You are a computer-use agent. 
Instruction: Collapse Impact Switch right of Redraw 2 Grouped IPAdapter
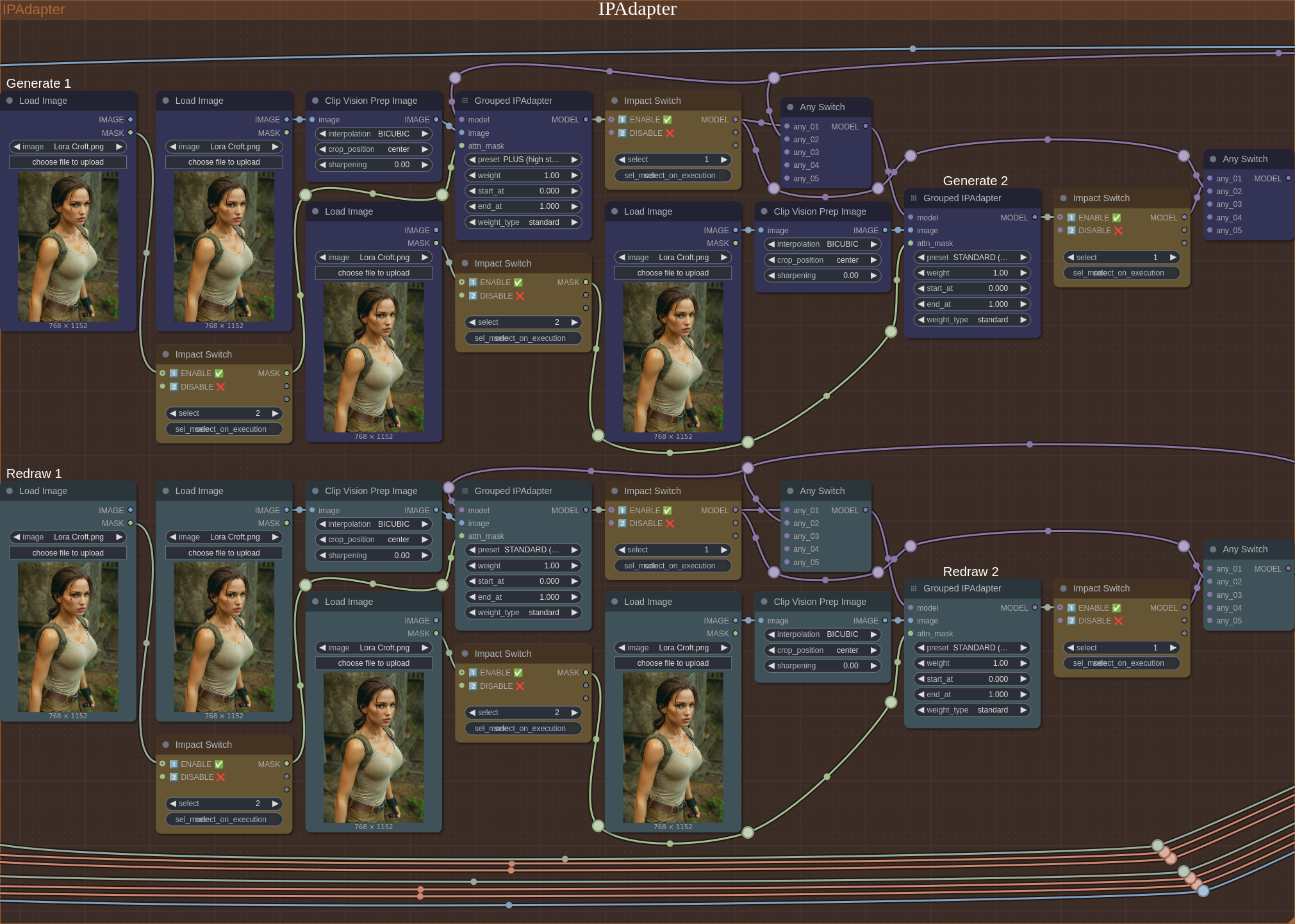point(1063,588)
